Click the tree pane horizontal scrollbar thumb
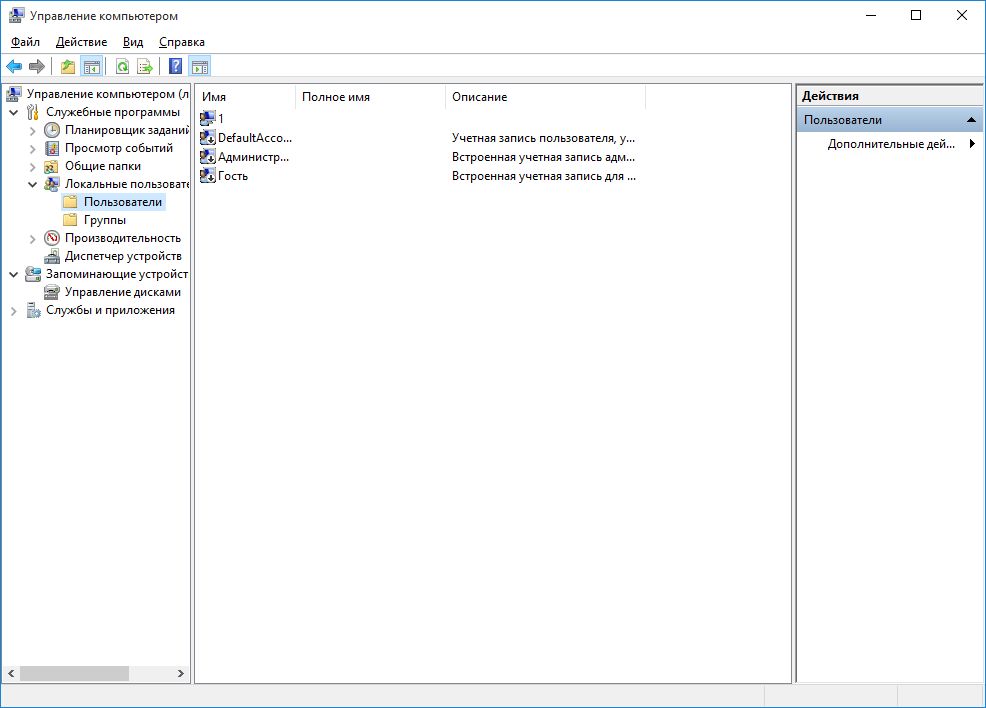Image resolution: width=986 pixels, height=708 pixels. (74, 674)
